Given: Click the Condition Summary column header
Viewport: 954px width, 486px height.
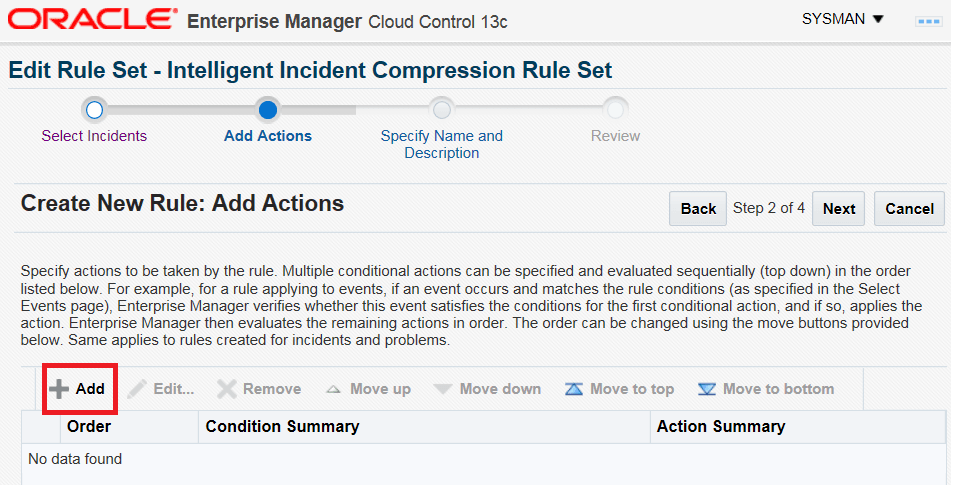Looking at the screenshot, I should [282, 427].
